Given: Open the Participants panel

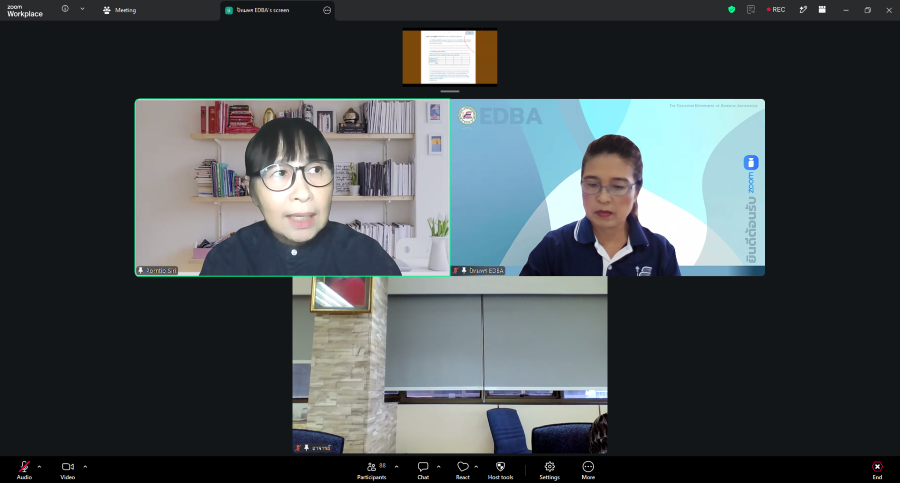Looking at the screenshot, I should click(372, 469).
